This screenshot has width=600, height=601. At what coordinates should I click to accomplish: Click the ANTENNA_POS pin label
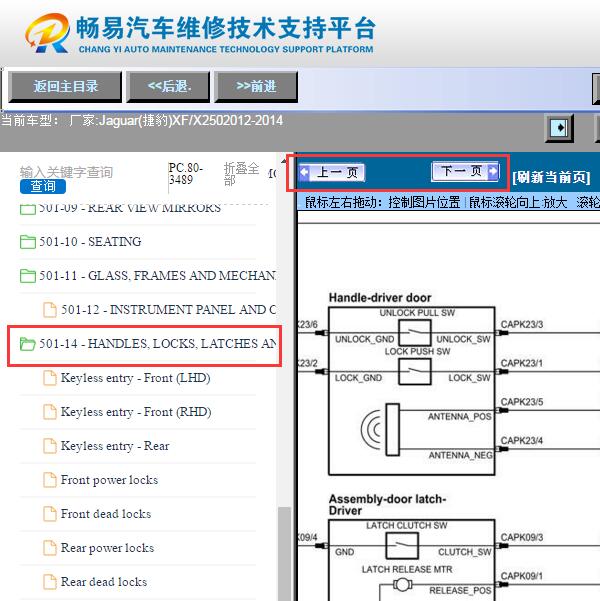pos(459,417)
